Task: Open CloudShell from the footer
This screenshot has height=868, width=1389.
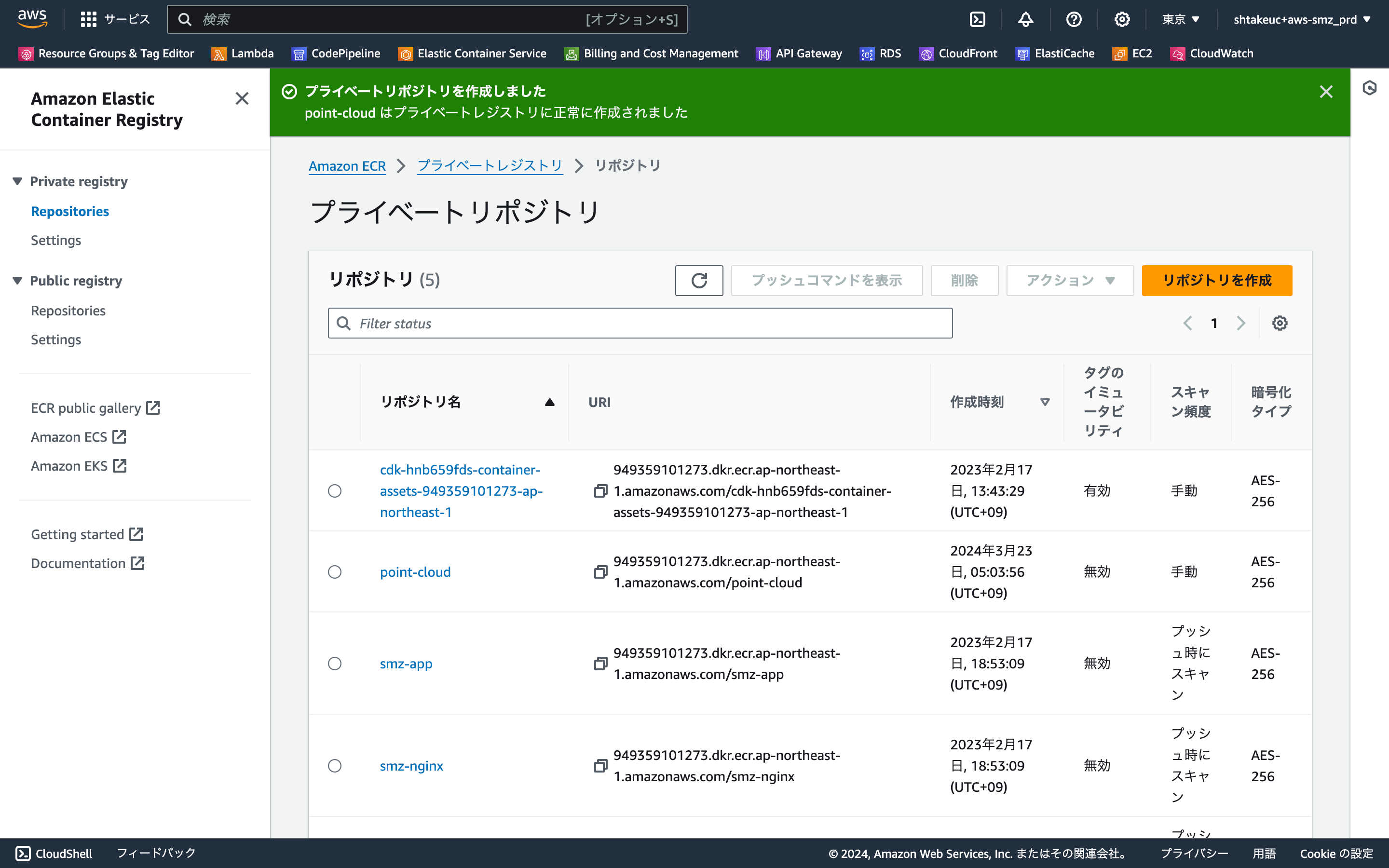Action: pos(54,853)
